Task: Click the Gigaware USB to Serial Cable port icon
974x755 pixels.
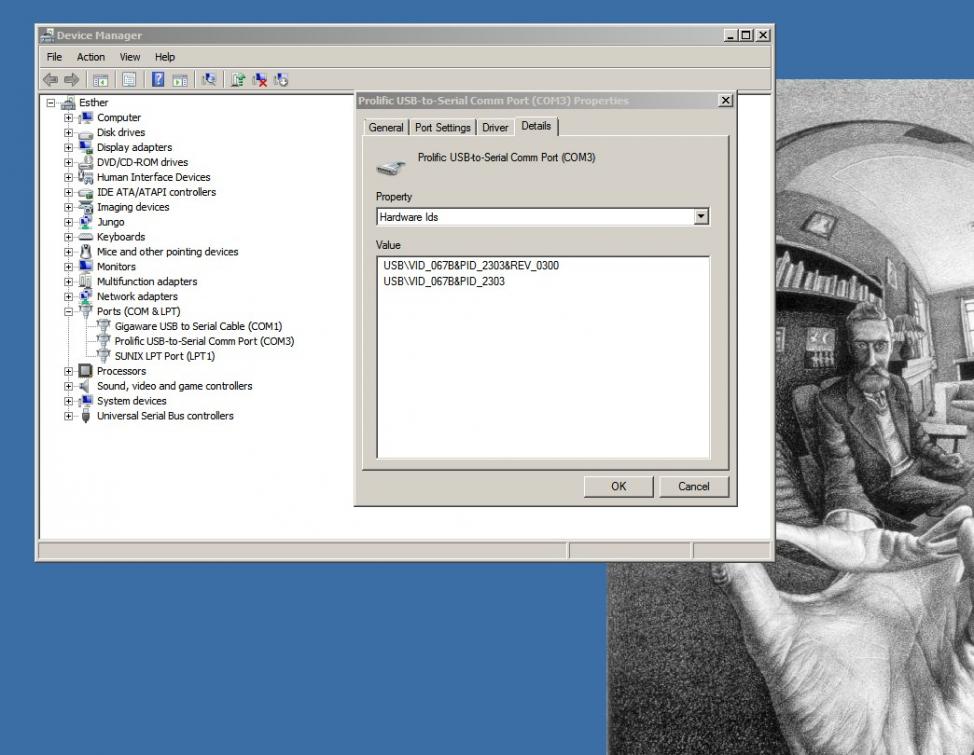Action: (104, 326)
